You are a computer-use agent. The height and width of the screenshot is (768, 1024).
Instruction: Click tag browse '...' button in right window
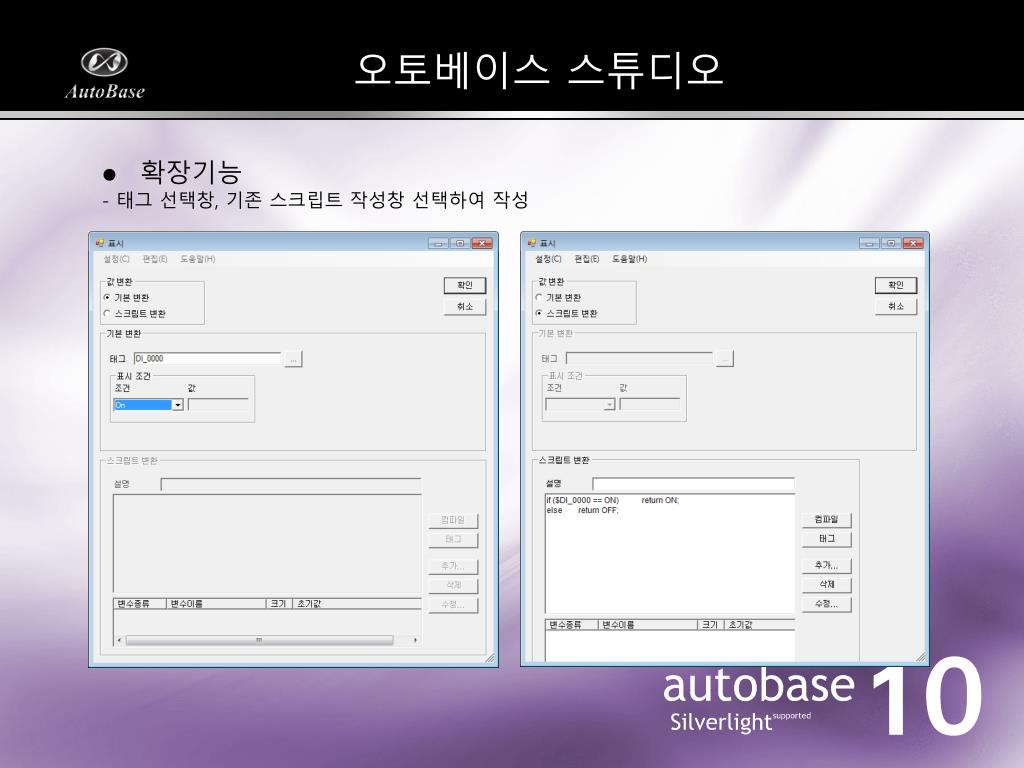[x=725, y=359]
